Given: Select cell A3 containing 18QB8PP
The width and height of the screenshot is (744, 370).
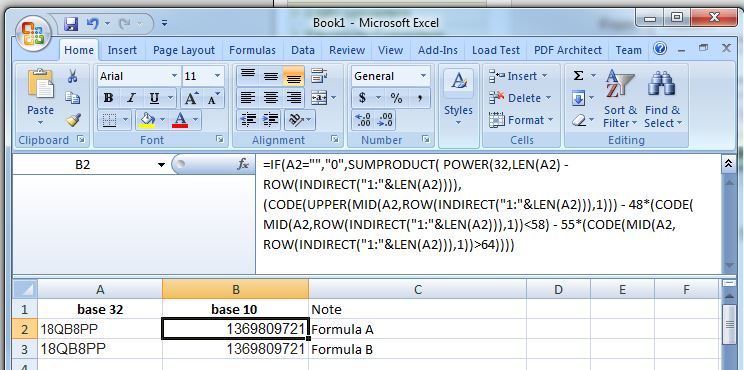Looking at the screenshot, I should 100,349.
